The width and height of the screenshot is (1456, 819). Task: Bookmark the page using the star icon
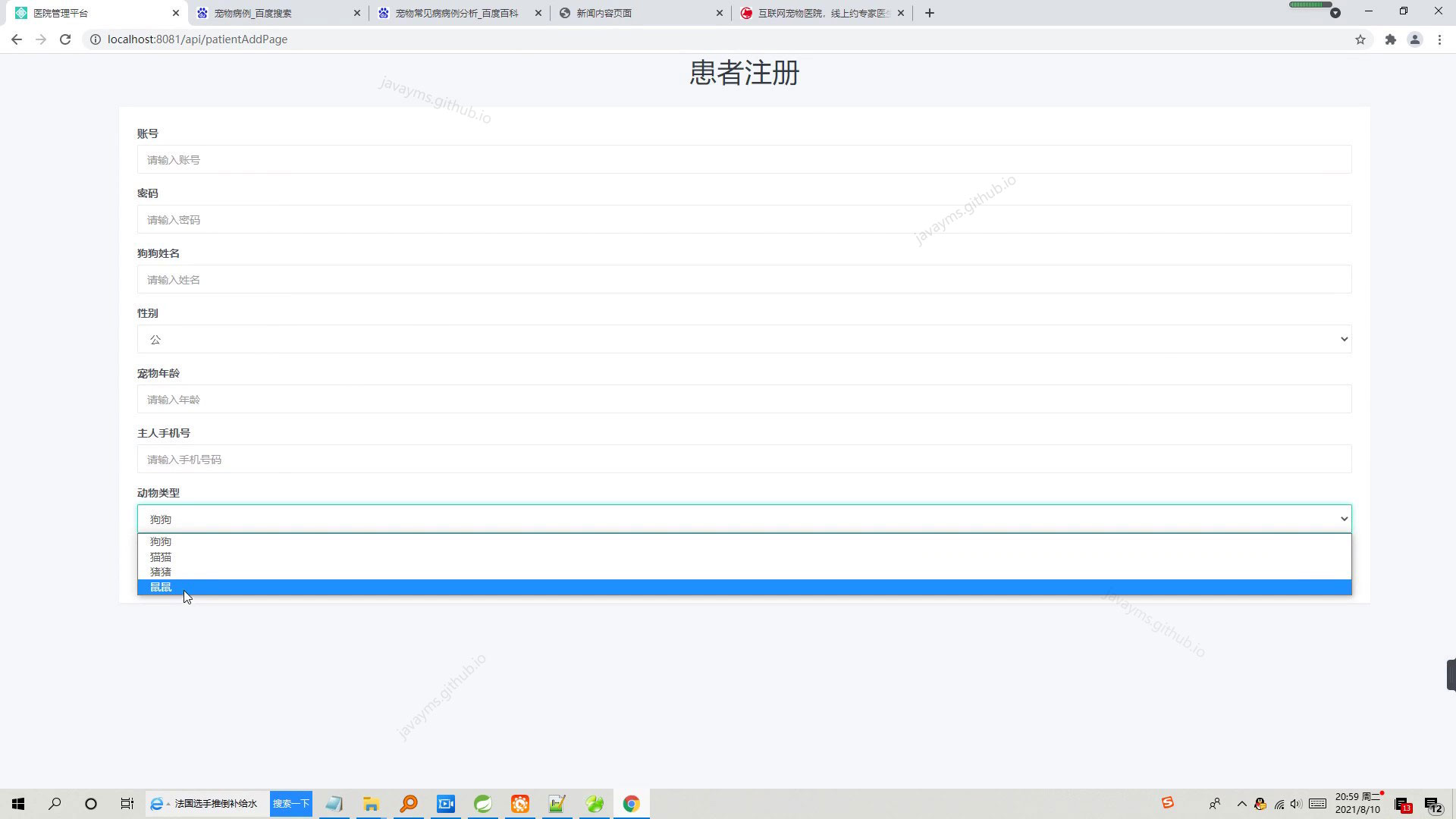pyautogui.click(x=1361, y=39)
